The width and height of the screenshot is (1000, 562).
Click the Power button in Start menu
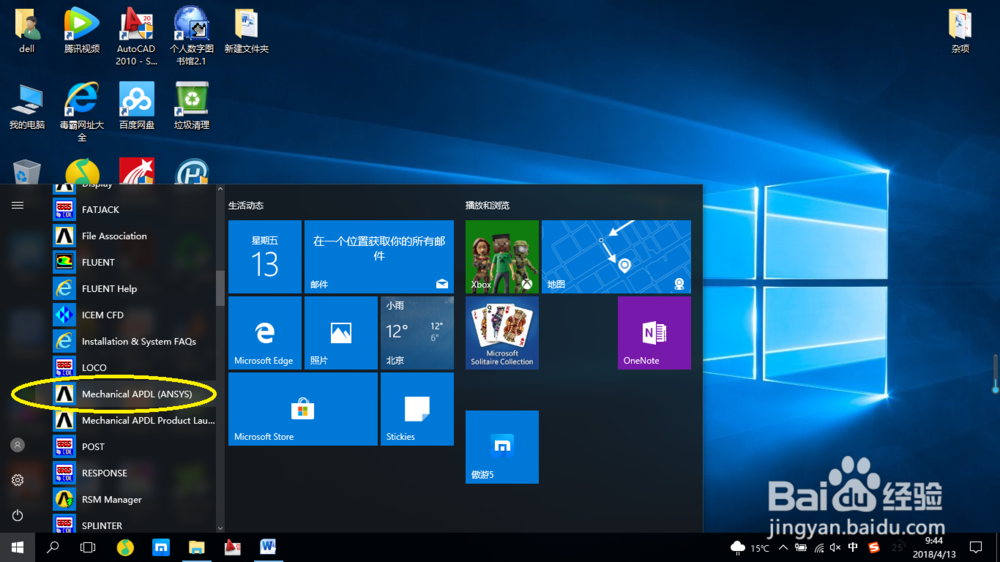17,515
